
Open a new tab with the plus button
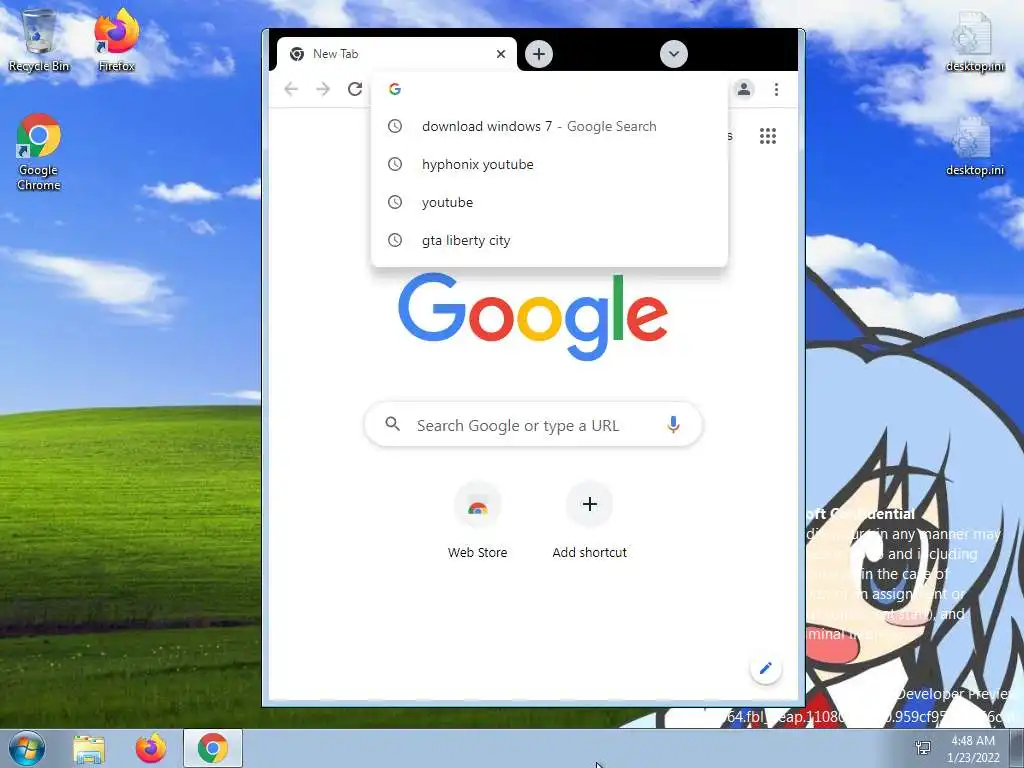(539, 54)
